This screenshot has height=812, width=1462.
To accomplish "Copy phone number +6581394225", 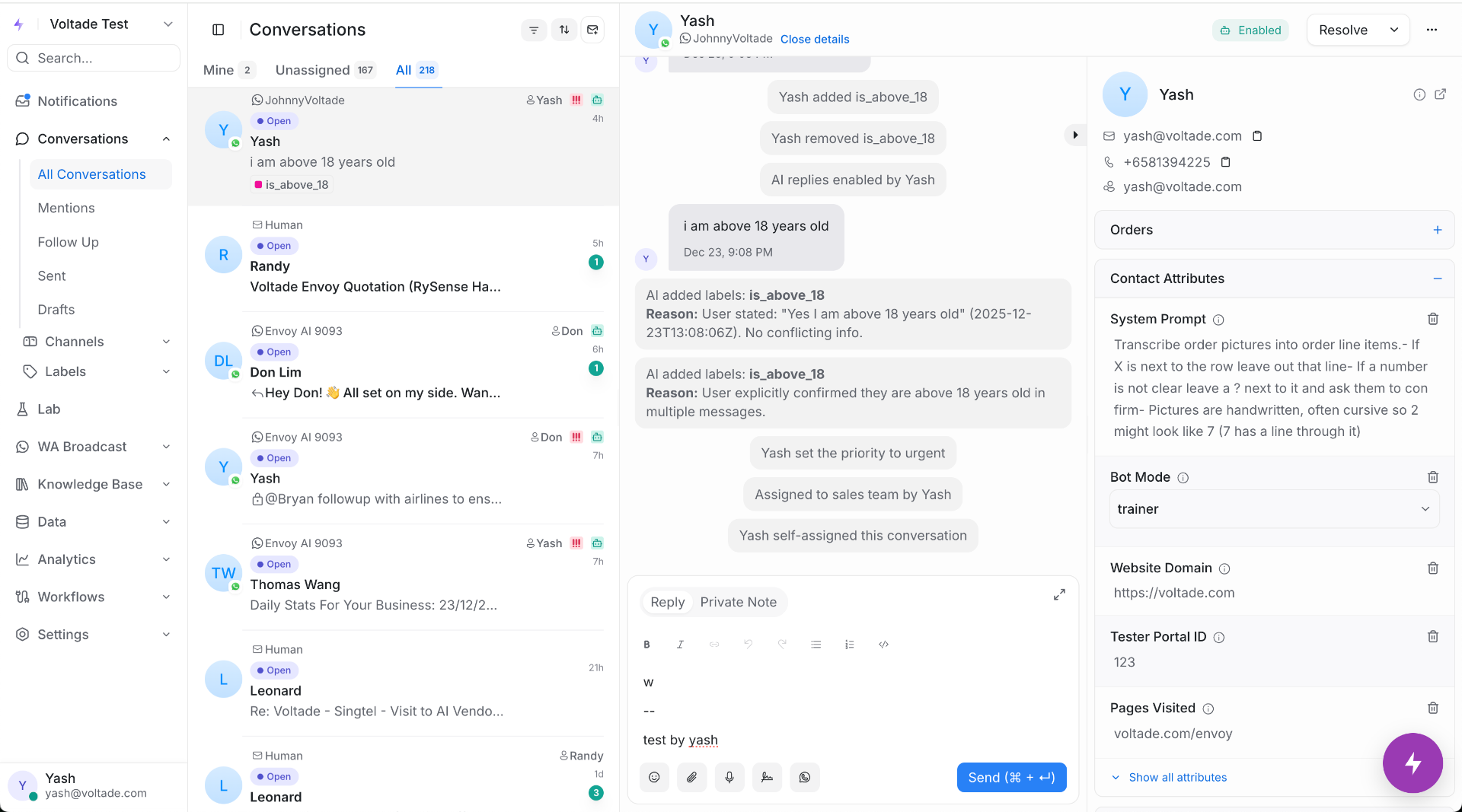I will [x=1225, y=162].
